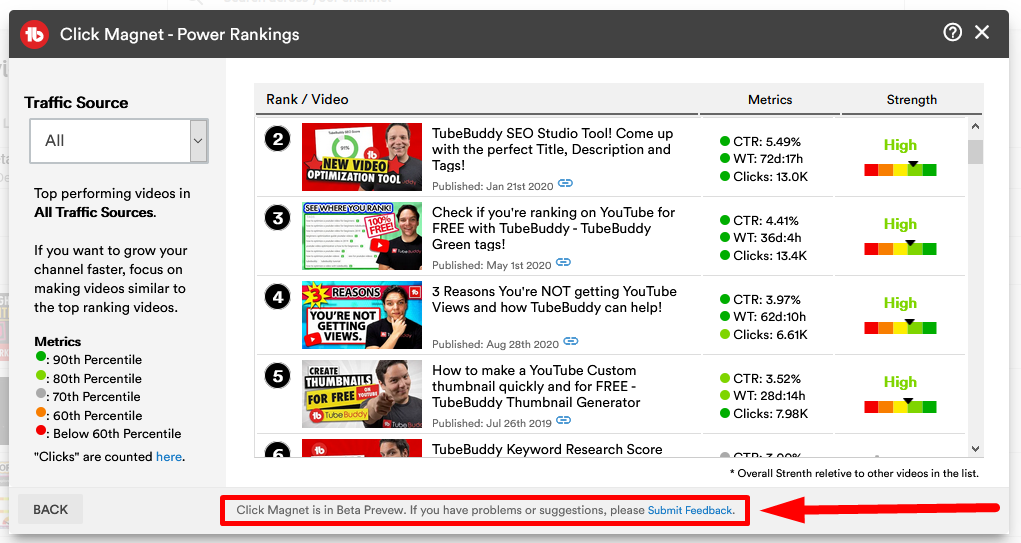The height and width of the screenshot is (543, 1021).
Task: Click the Strength column header
Action: coord(912,100)
